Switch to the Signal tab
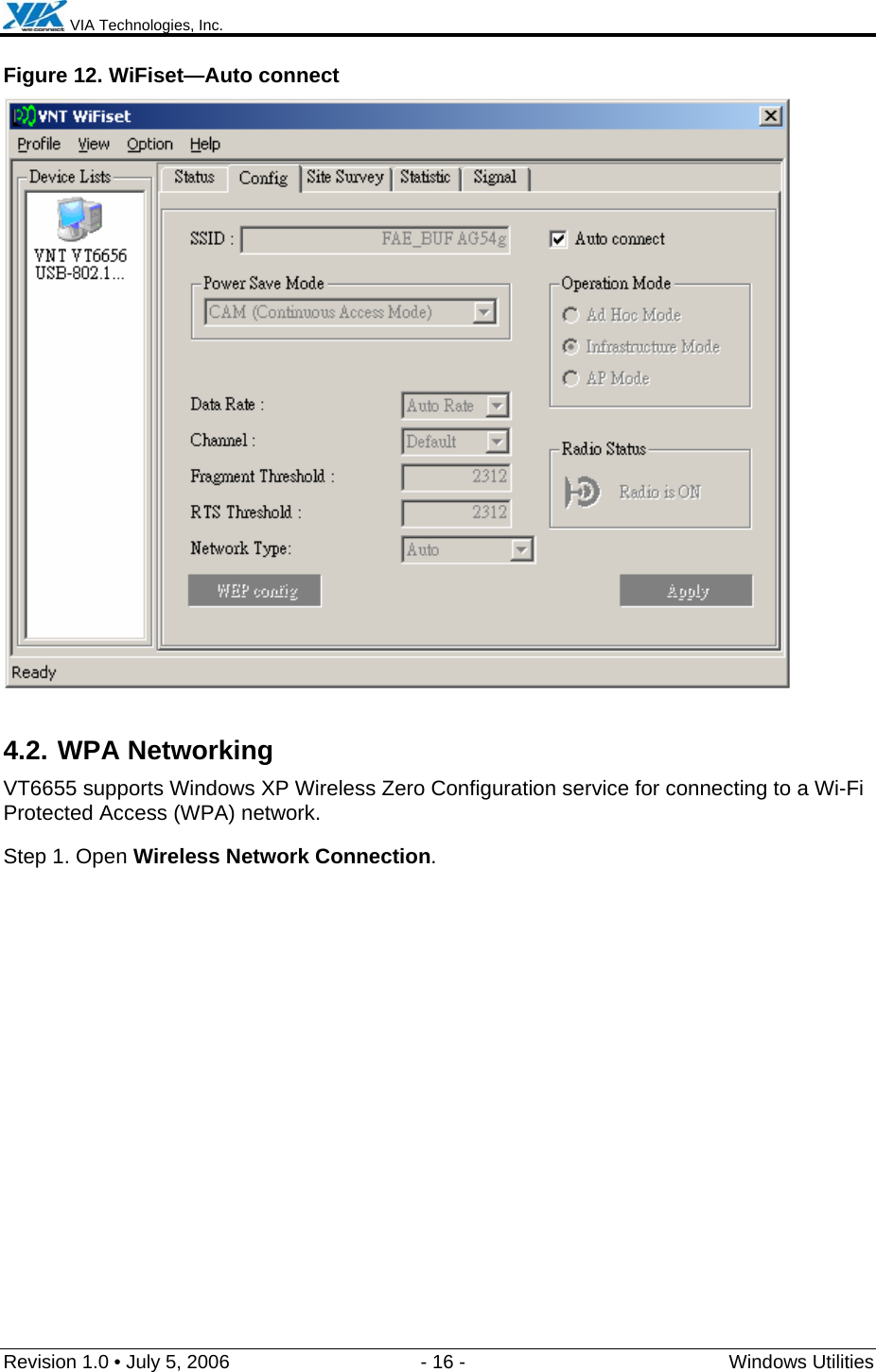876x1372 pixels. click(495, 177)
